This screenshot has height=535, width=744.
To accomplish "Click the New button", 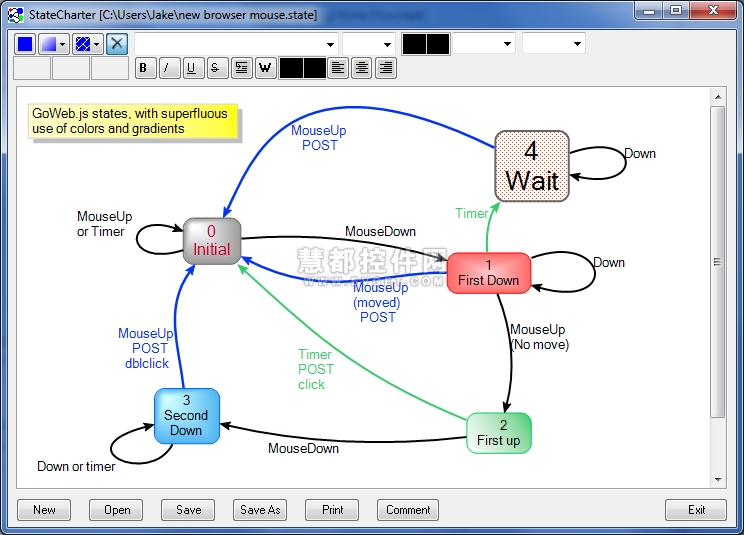I will click(x=45, y=510).
